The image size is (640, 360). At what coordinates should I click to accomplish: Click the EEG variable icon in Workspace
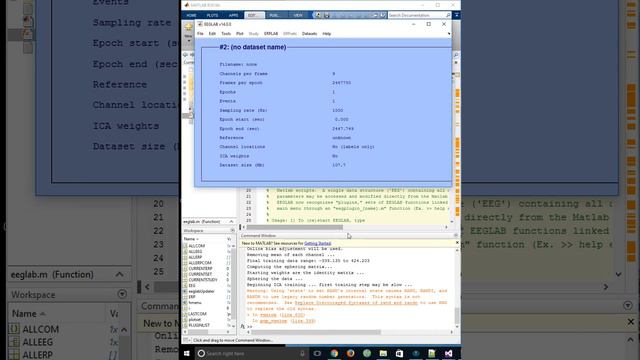tap(185, 286)
